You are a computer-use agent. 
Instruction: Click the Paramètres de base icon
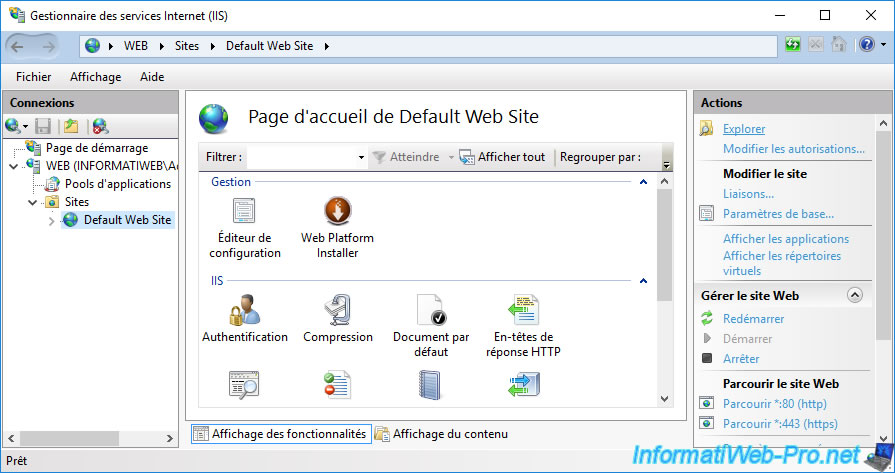[x=707, y=214]
